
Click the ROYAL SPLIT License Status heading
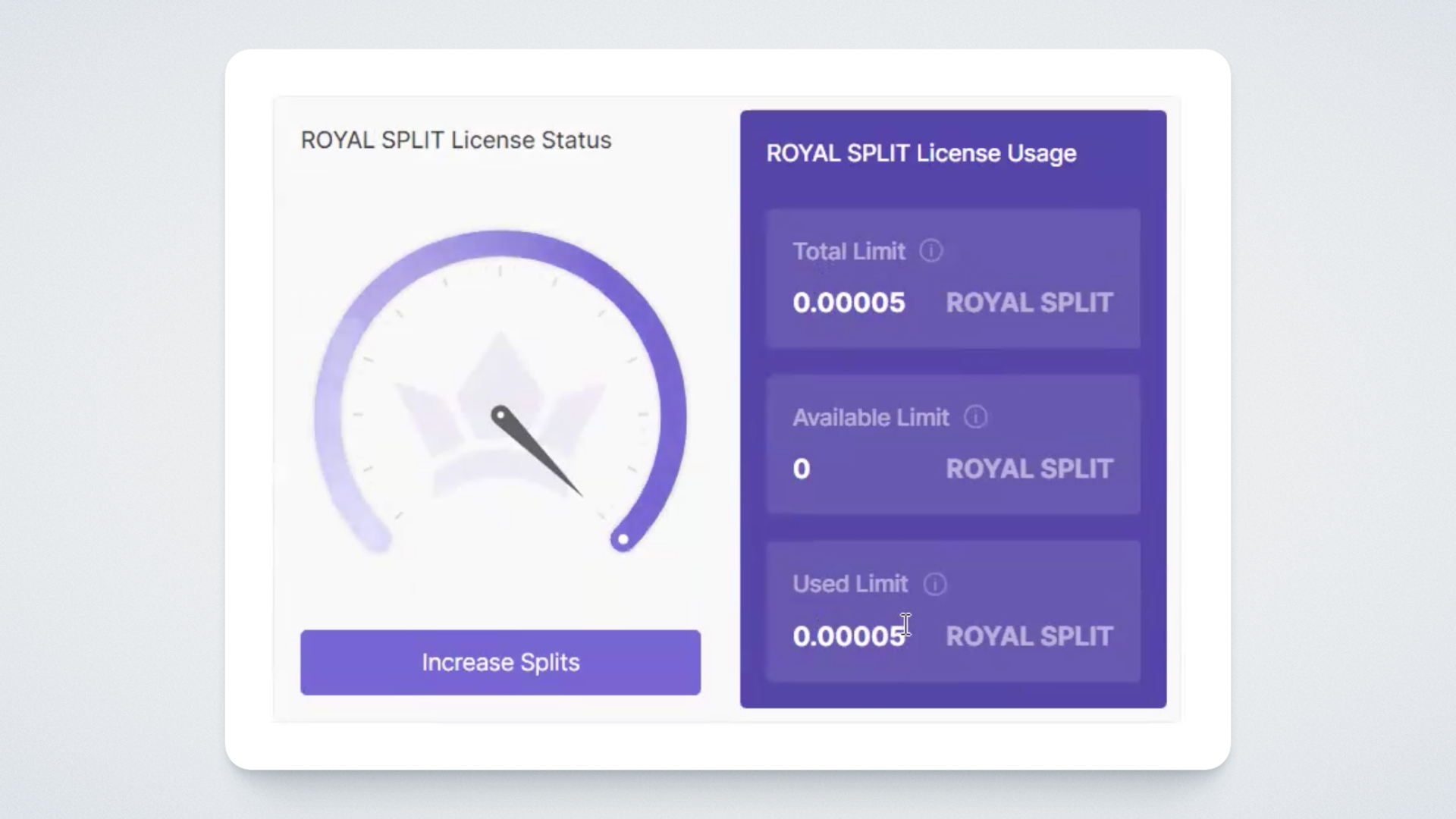tap(456, 140)
